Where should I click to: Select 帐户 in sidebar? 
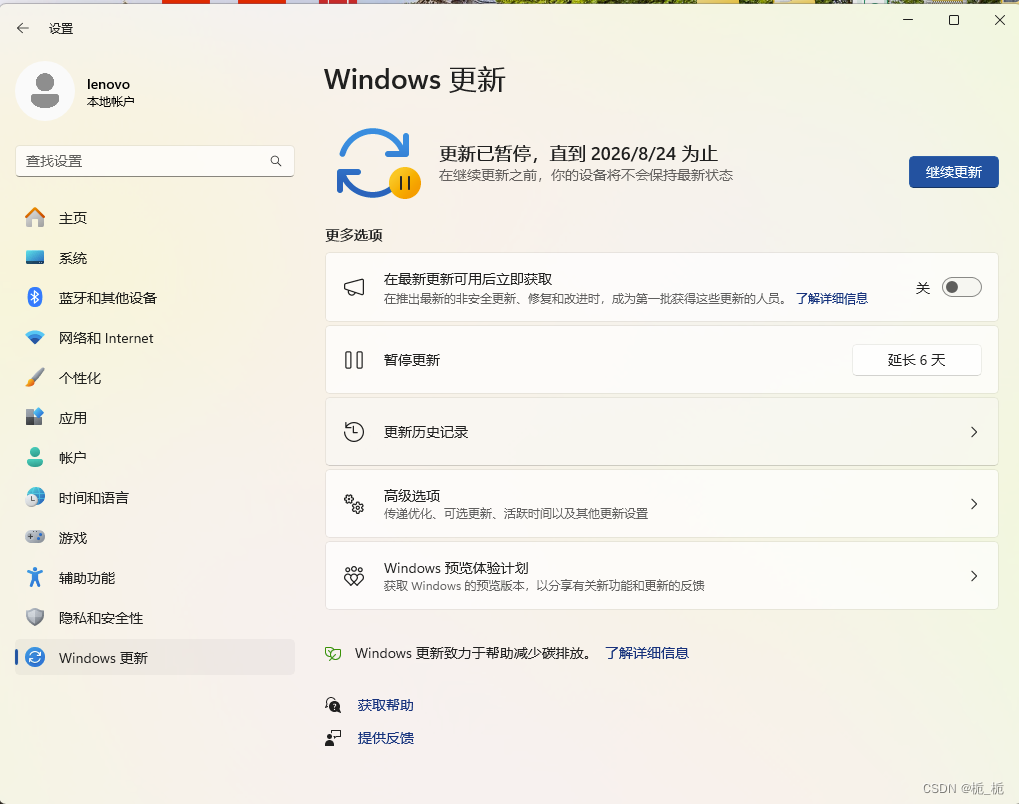tap(155, 458)
